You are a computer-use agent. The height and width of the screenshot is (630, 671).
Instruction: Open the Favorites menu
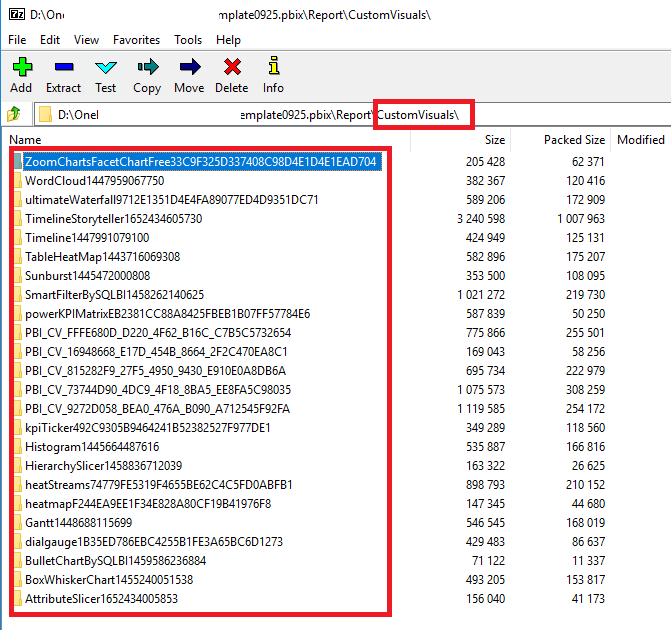pos(137,40)
